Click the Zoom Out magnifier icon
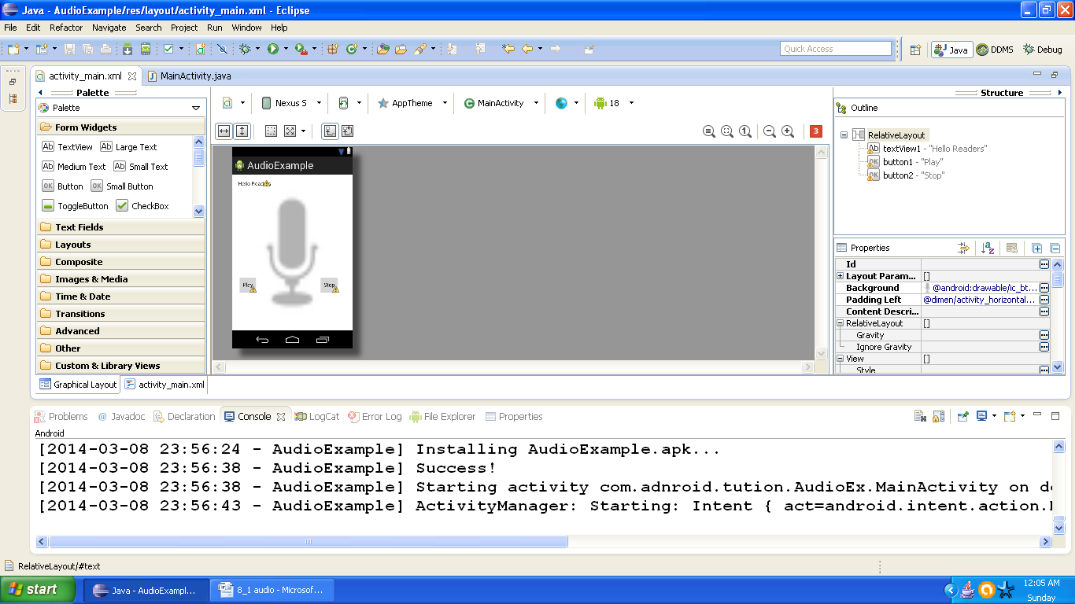This screenshot has width=1075, height=604. tap(769, 132)
